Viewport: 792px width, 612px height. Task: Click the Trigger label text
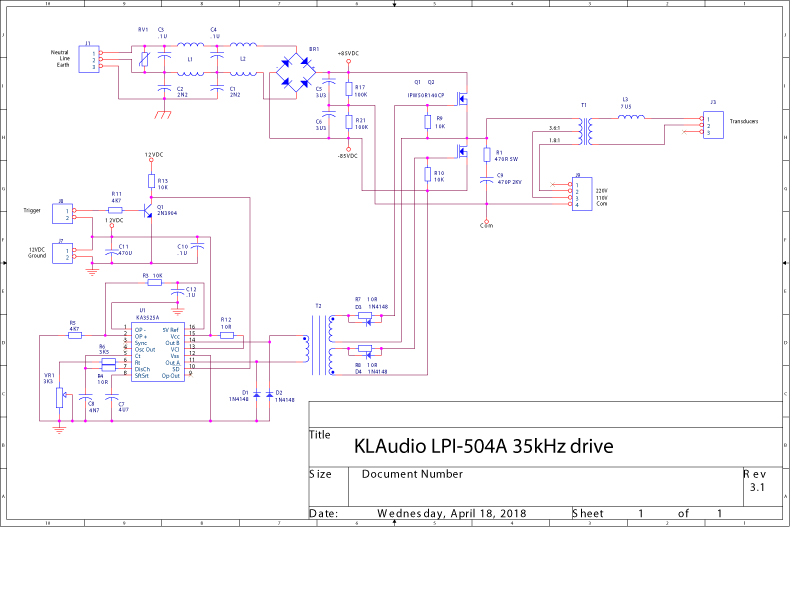(32, 210)
